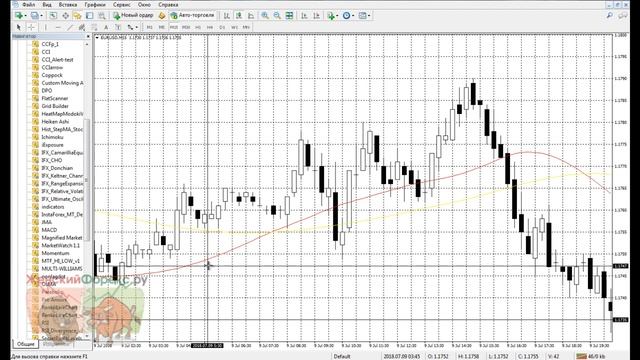Click the connection status 46/0 kb indicator
Viewport: 640px width, 360px height.
coord(592,356)
